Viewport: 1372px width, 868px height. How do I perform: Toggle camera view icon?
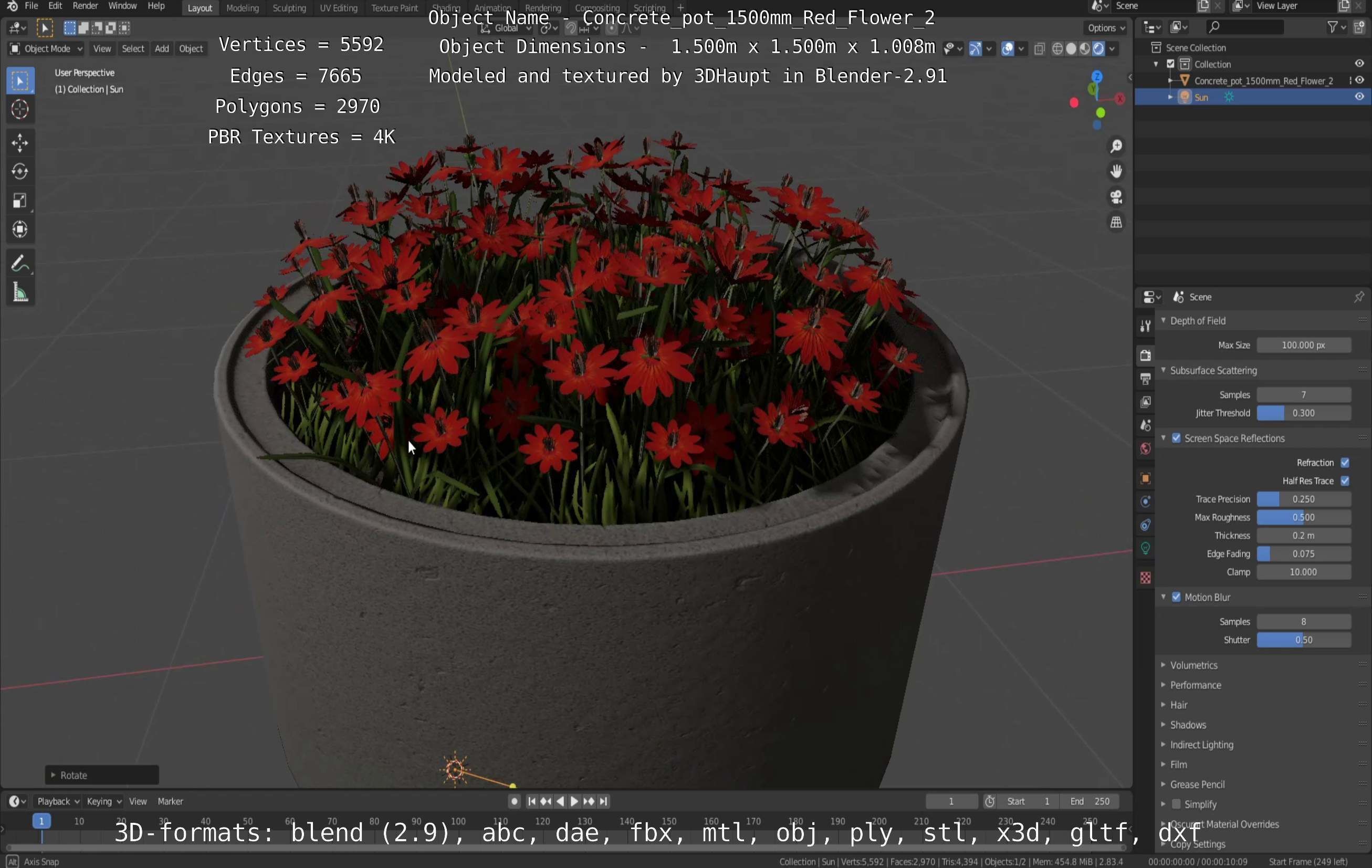tap(1116, 196)
